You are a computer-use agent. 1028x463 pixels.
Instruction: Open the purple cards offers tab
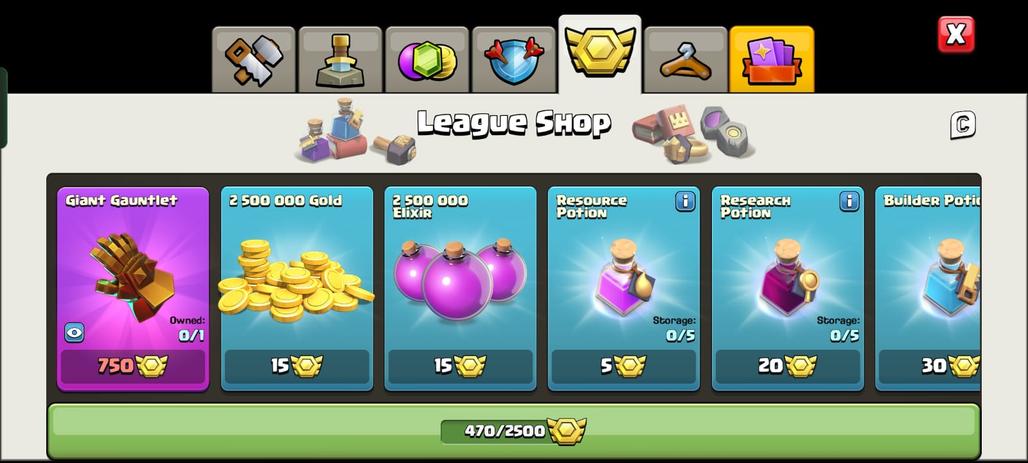pyautogui.click(x=772, y=60)
